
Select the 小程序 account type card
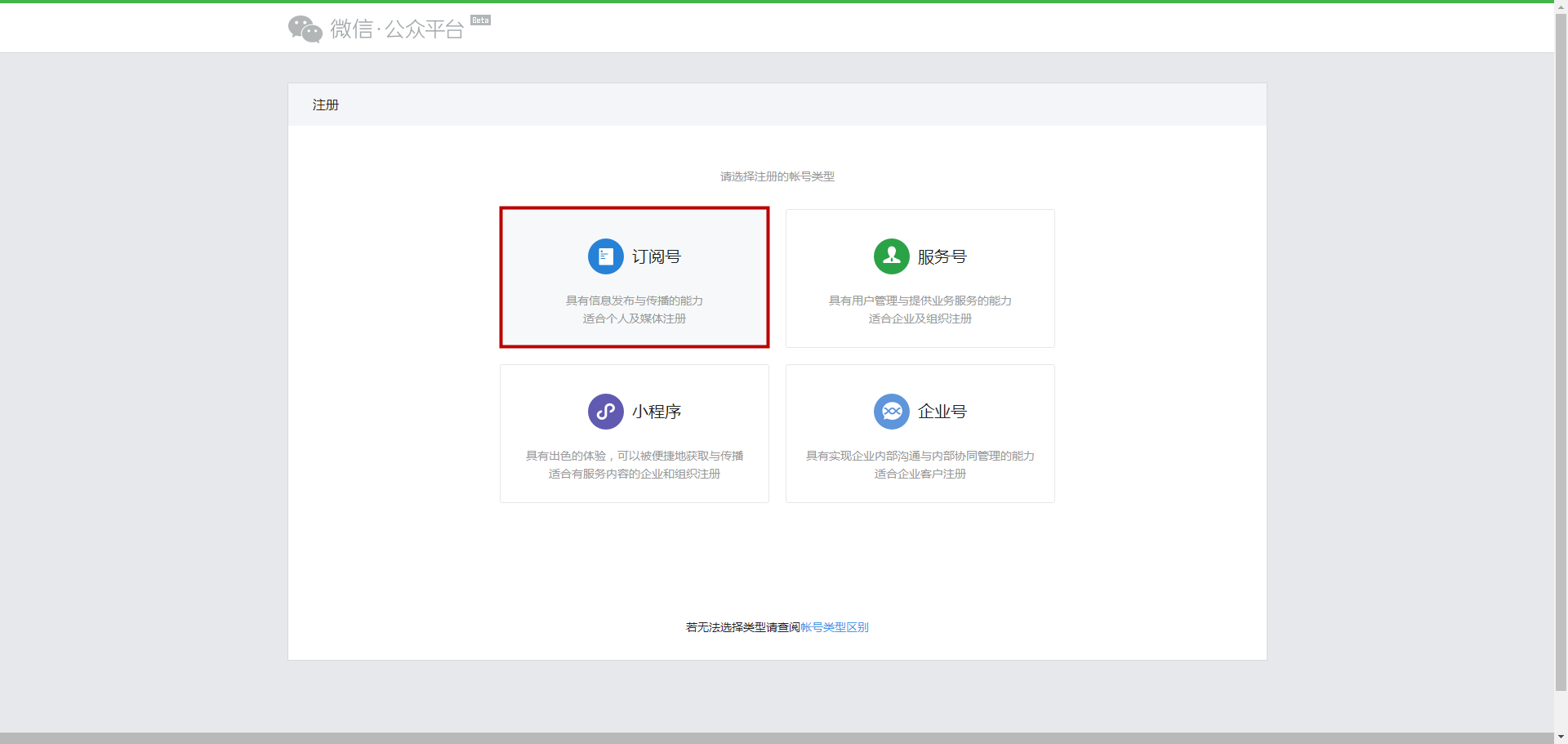pos(634,433)
